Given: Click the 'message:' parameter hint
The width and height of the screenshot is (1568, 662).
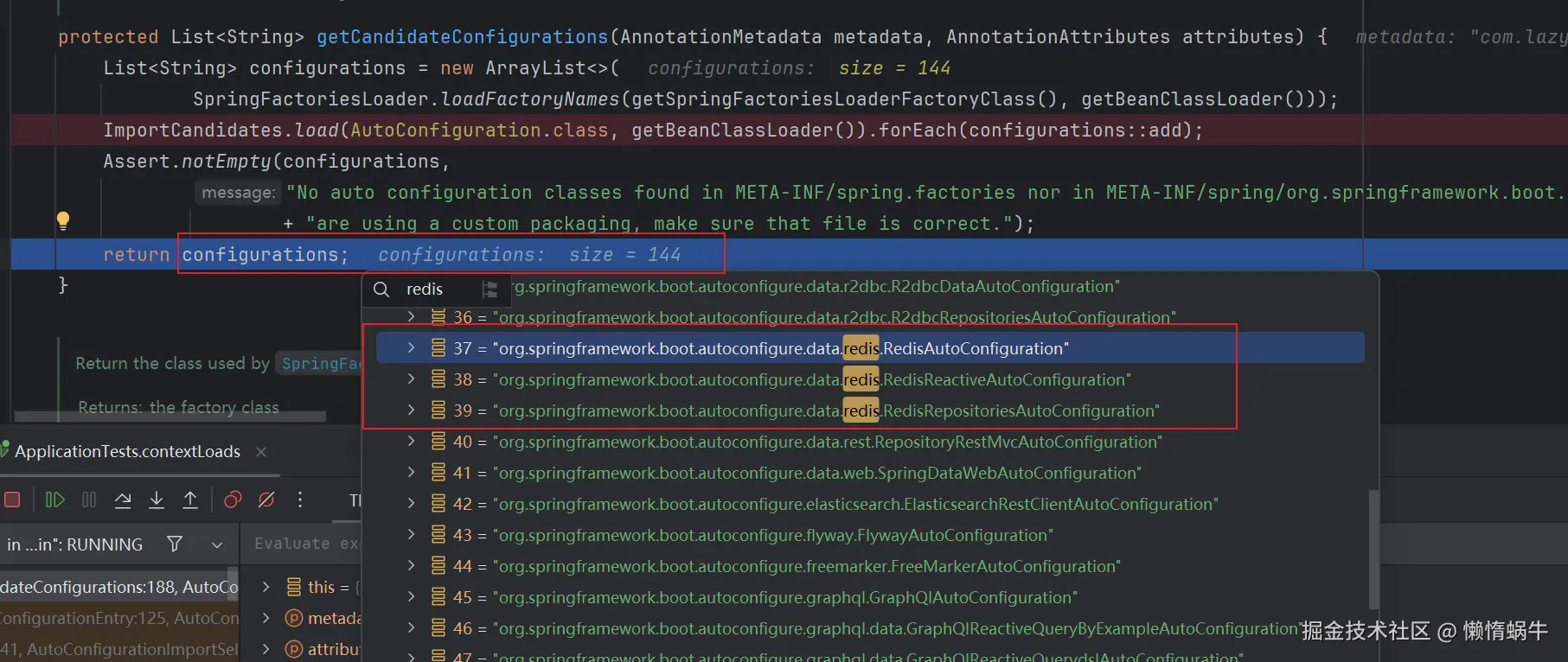Looking at the screenshot, I should click(x=238, y=193).
